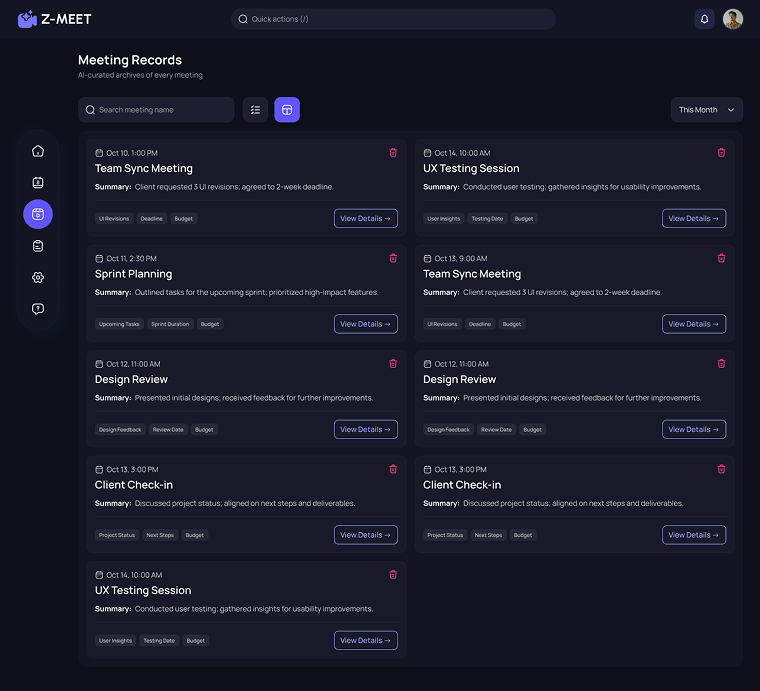Open the help chat sidebar icon
This screenshot has width=760, height=691.
38,309
